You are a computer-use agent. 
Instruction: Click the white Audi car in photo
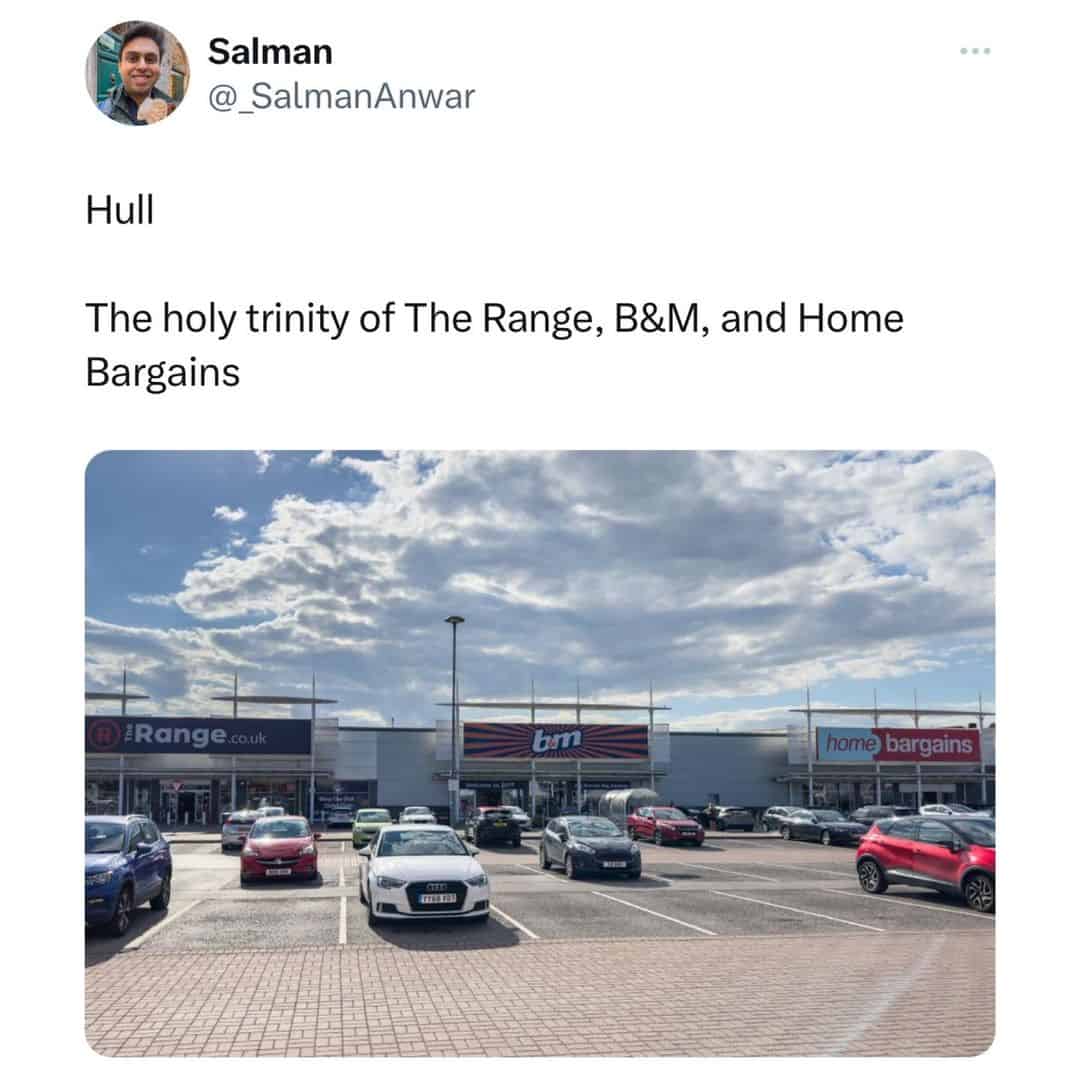pyautogui.click(x=423, y=873)
